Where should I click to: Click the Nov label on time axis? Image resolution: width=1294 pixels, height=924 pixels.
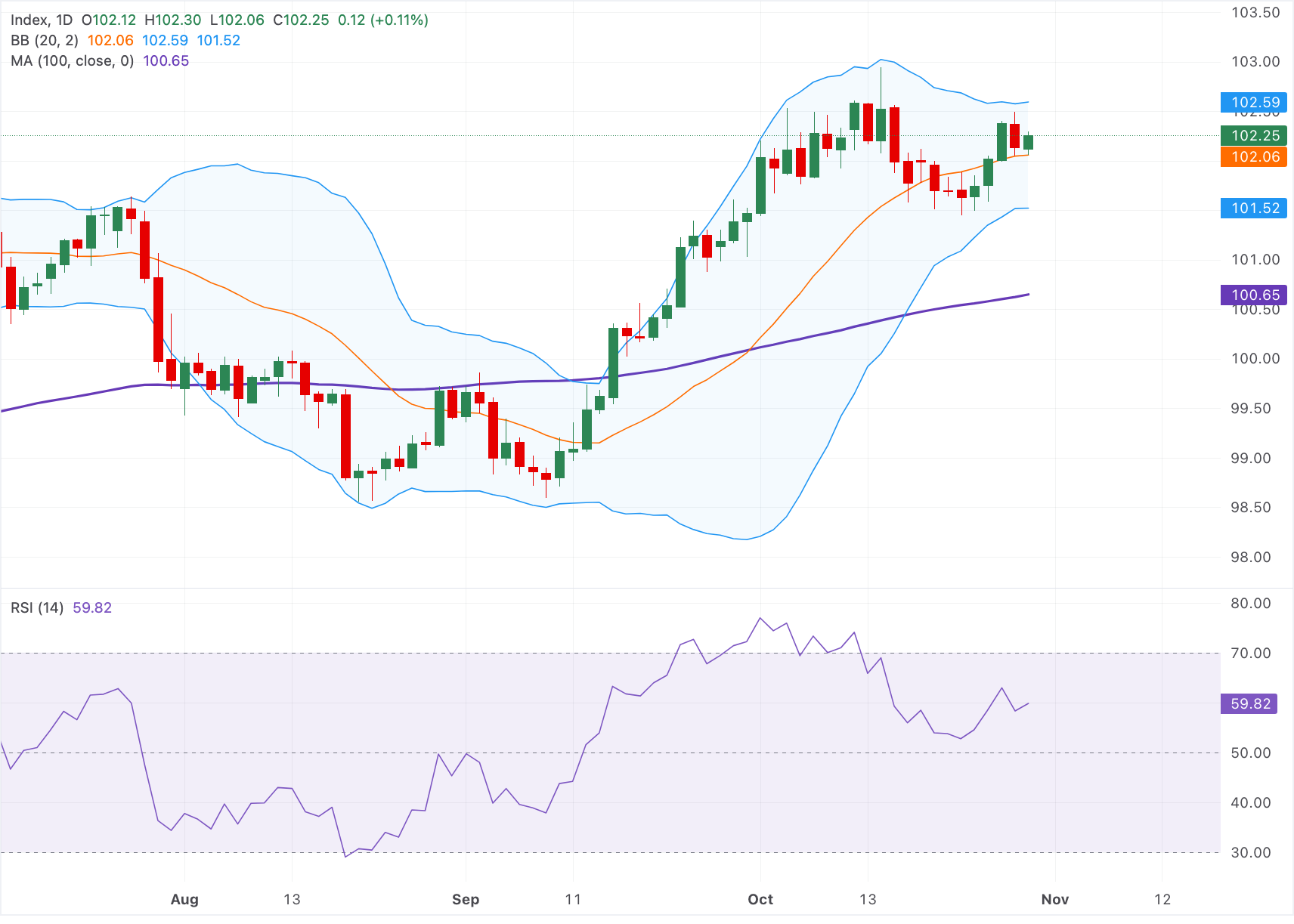(x=1055, y=899)
